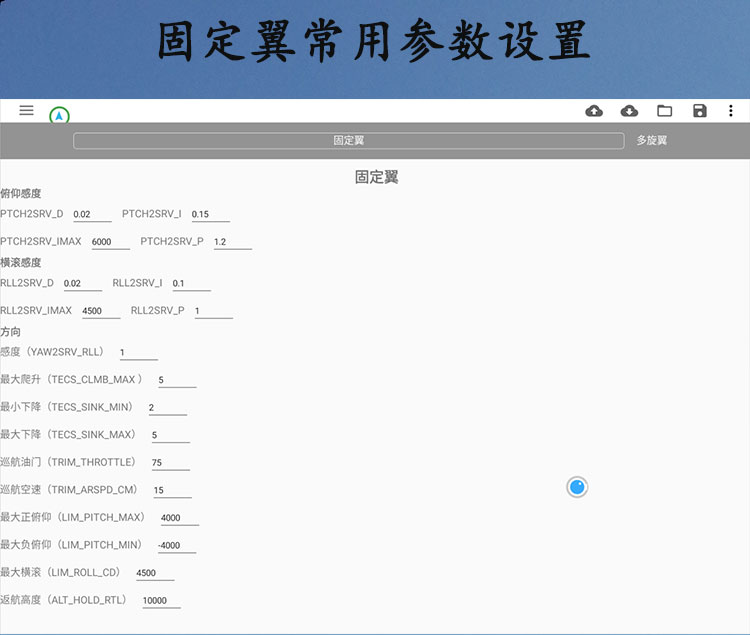Click the green navigation arrow logo icon
Image resolution: width=750 pixels, height=635 pixels.
tap(59, 116)
